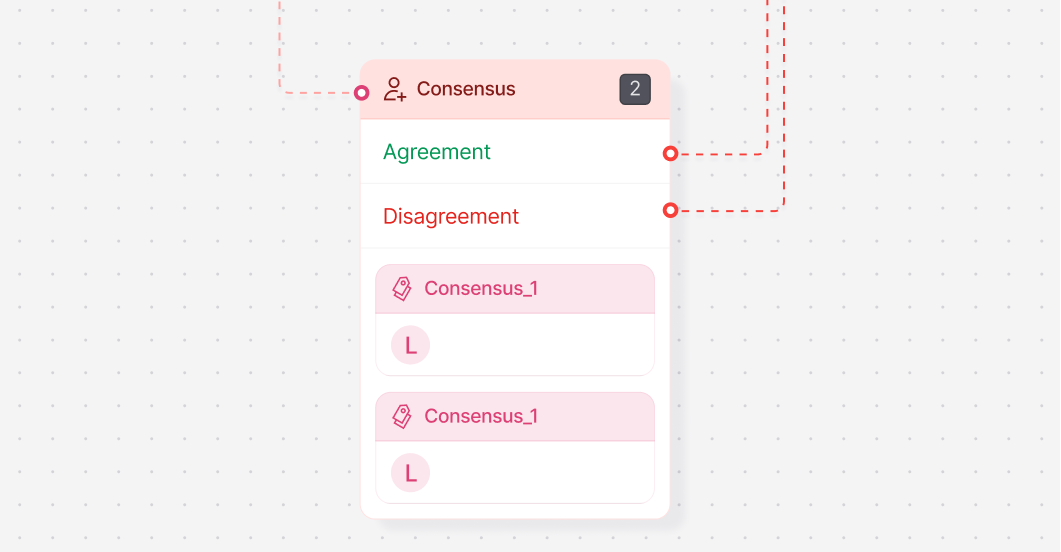Select the Agreement output row
The image size is (1061, 552).
point(500,152)
